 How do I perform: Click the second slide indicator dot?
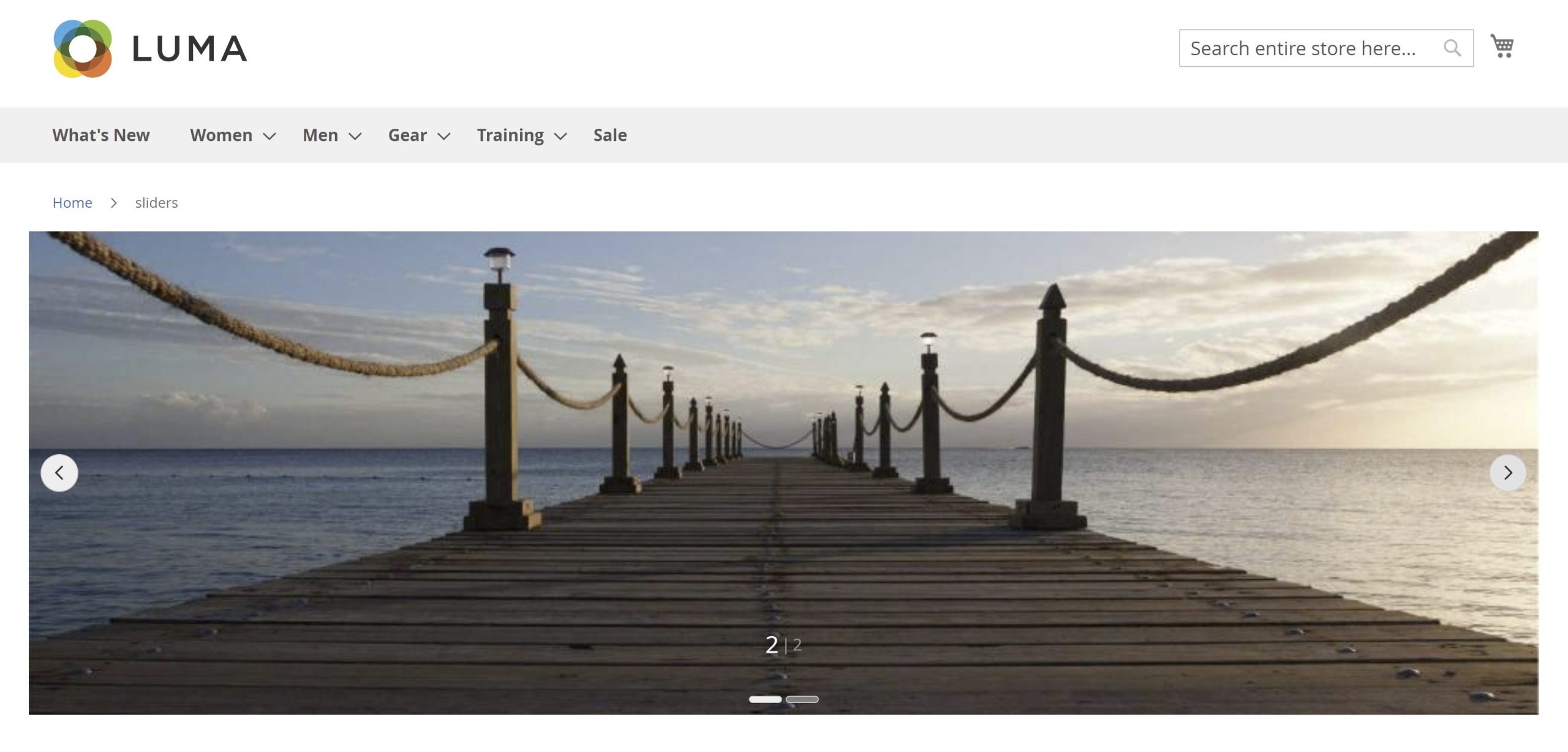point(801,699)
